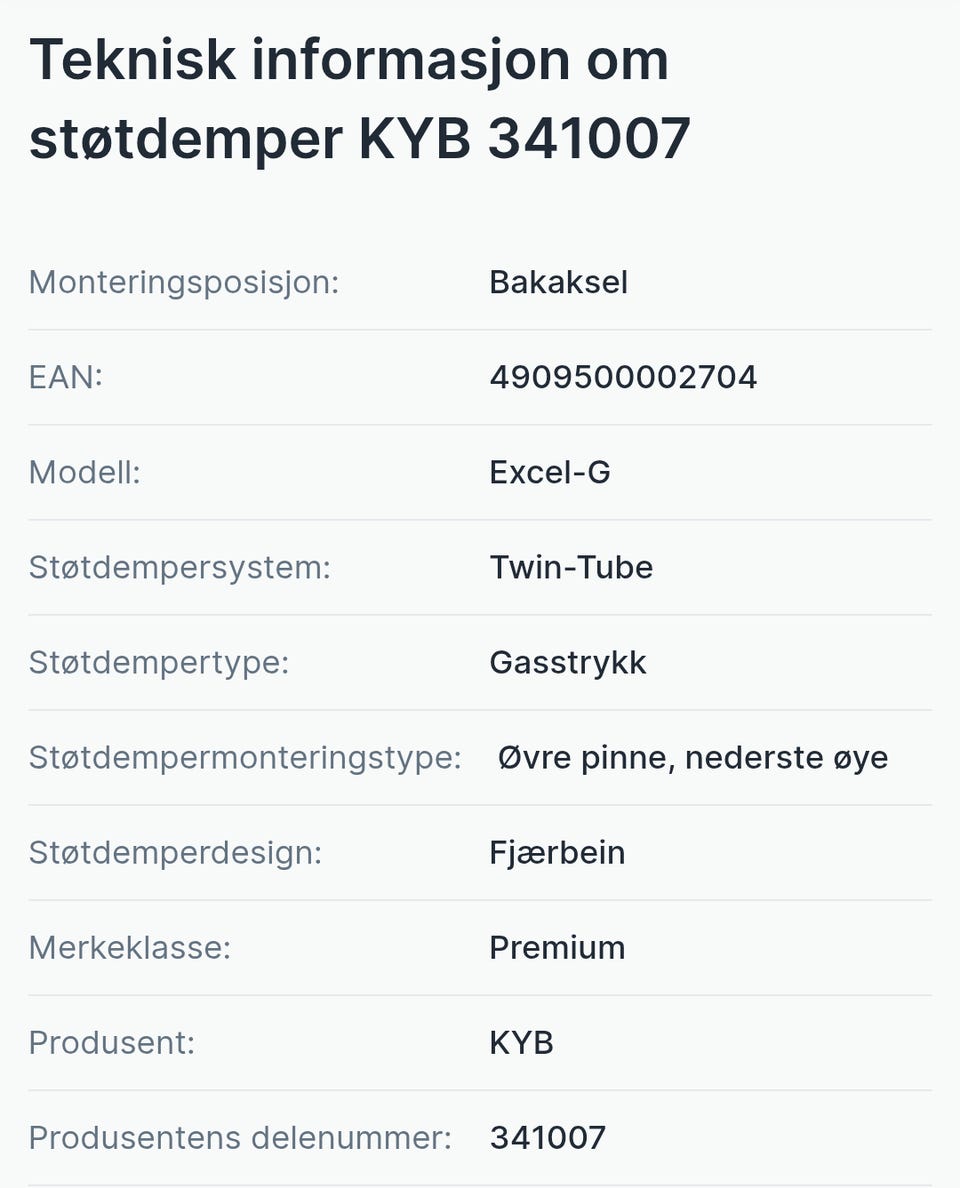The height and width of the screenshot is (1188, 960).
Task: Select the 'Excel-G' model value
Action: (549, 472)
